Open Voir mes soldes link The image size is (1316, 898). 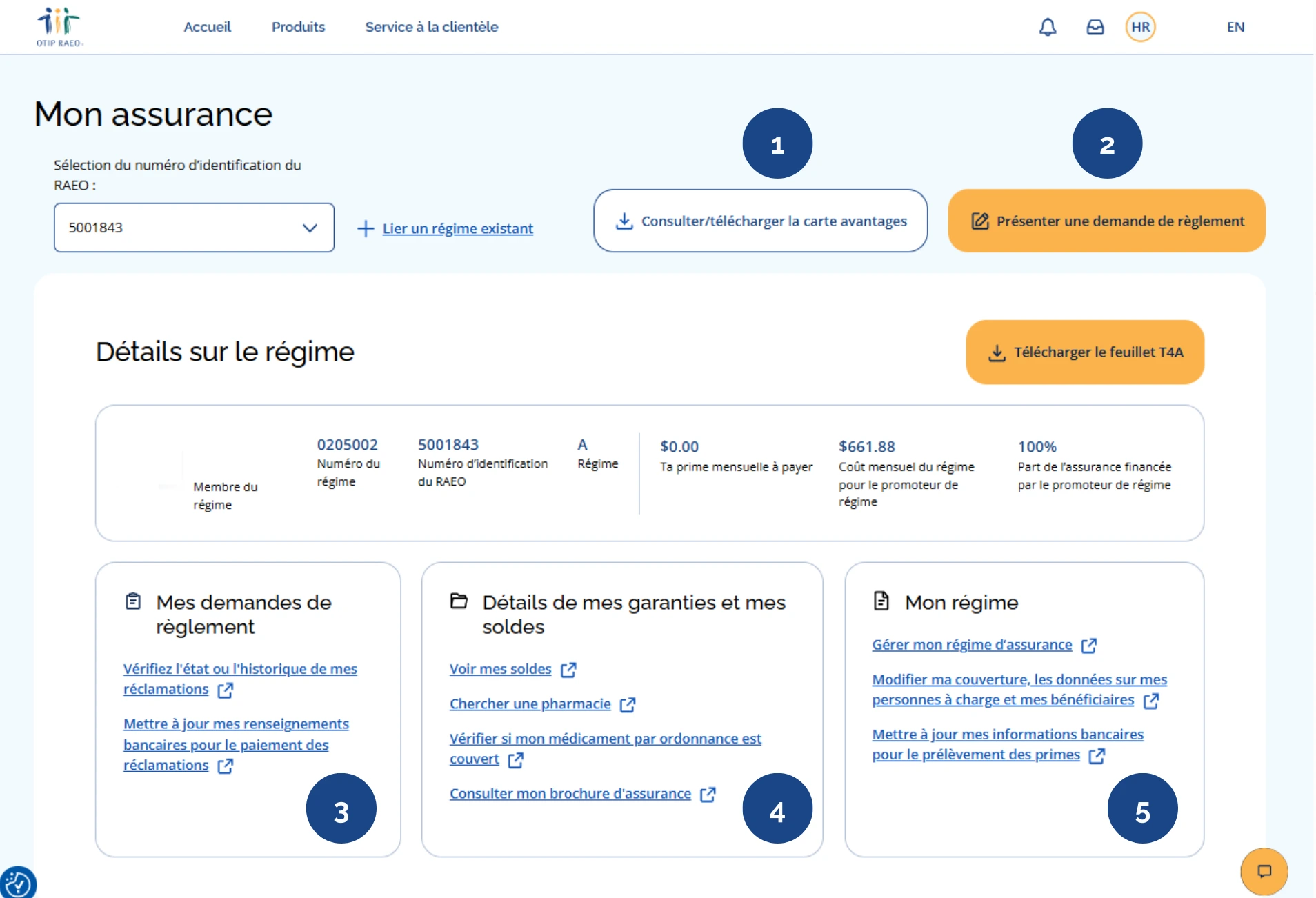tap(500, 669)
